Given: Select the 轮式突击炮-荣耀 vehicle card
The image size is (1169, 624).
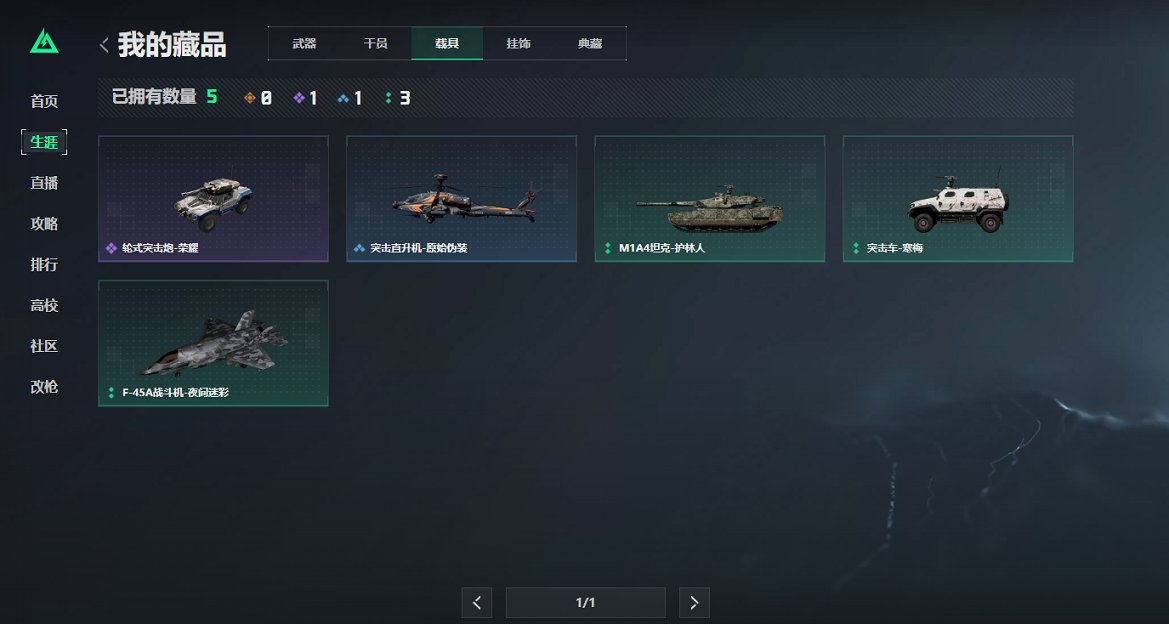Looking at the screenshot, I should point(213,199).
